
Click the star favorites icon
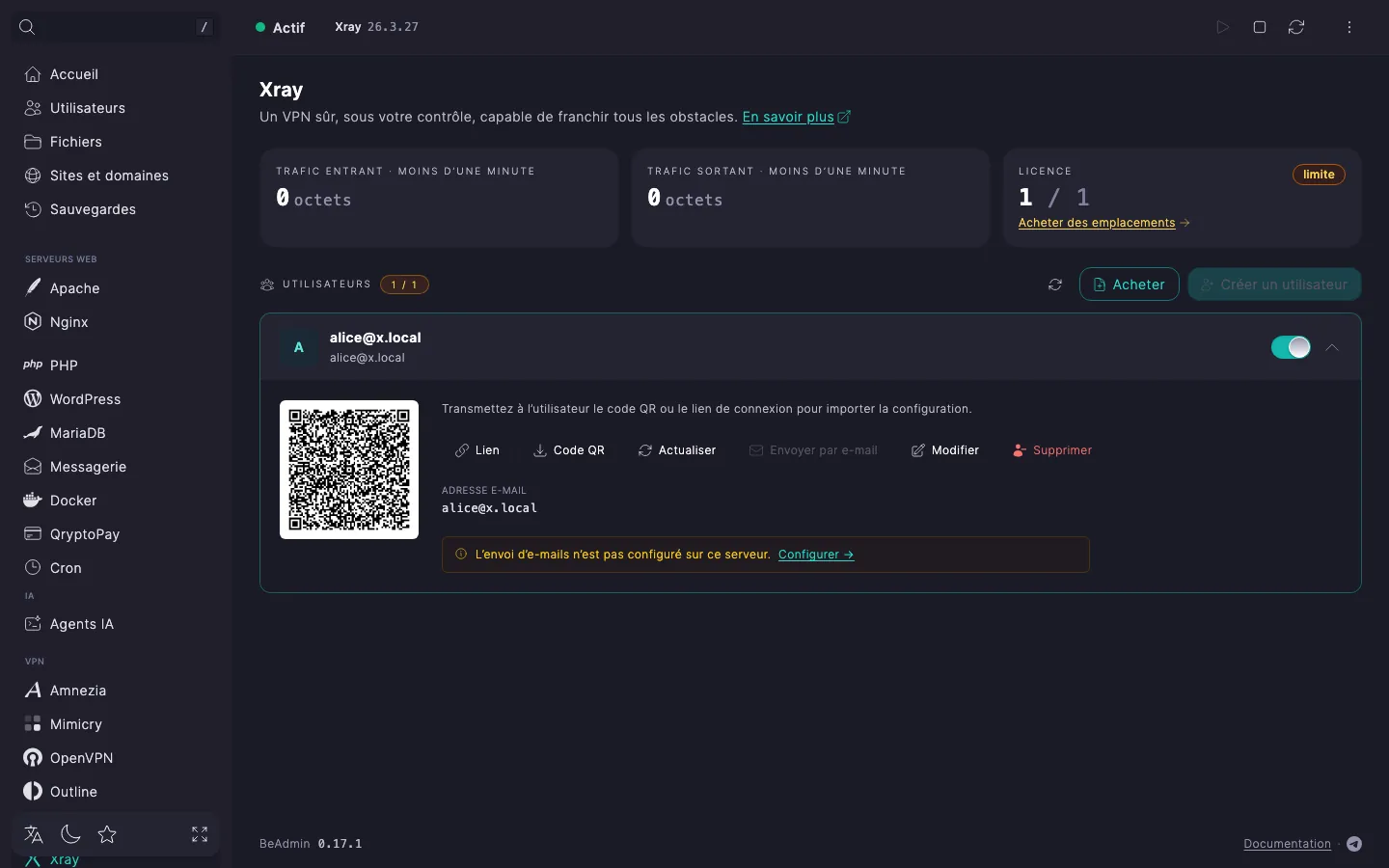point(107,834)
